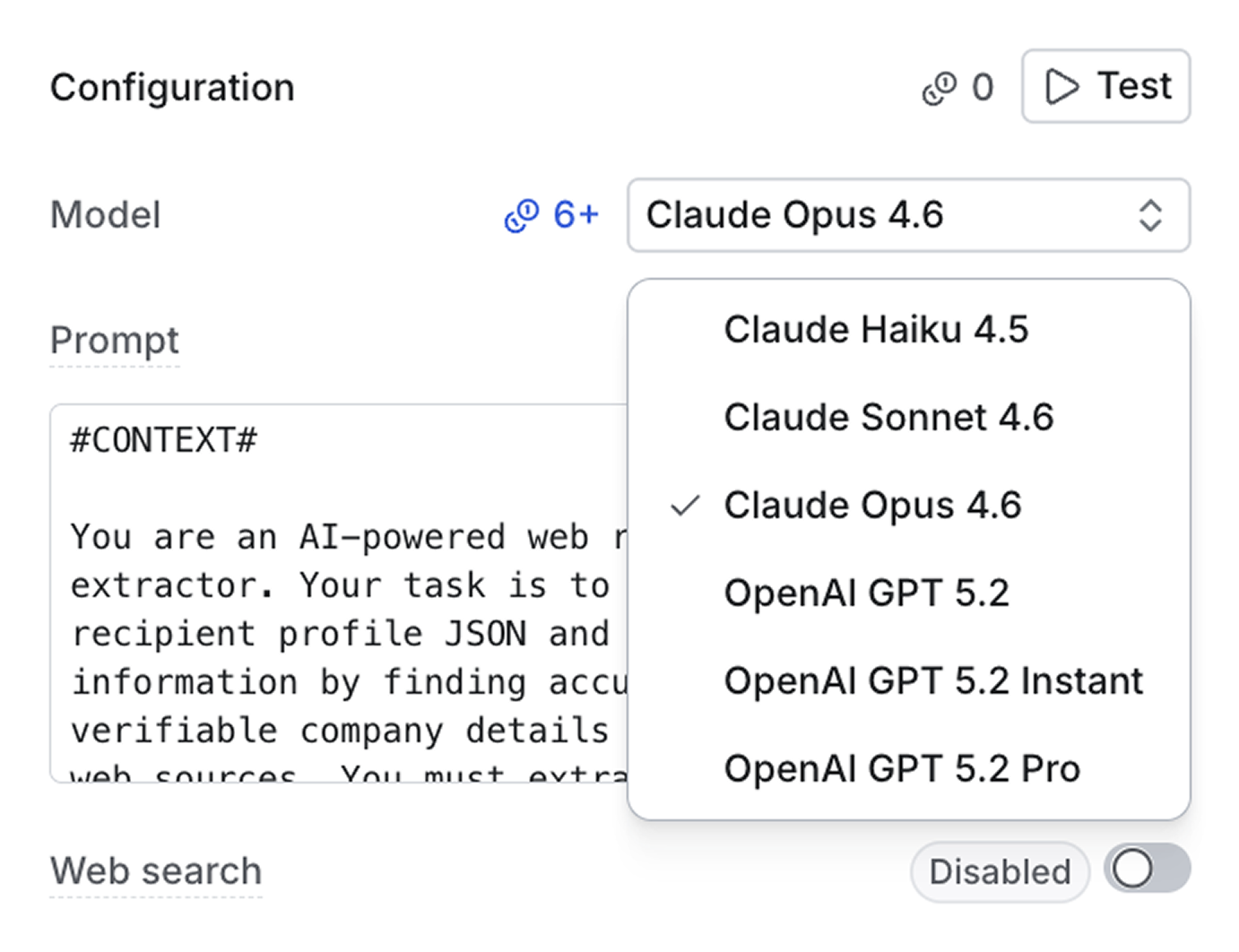1239x952 pixels.
Task: Select Claude Haiku 4.5 from the list
Action: pyautogui.click(x=876, y=330)
